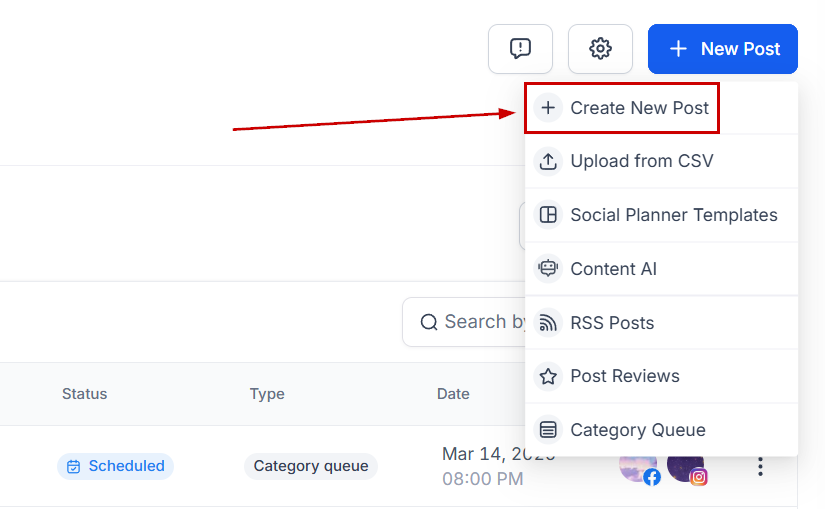Click the Social Planner Templates layout icon
The width and height of the screenshot is (825, 509).
click(x=548, y=215)
